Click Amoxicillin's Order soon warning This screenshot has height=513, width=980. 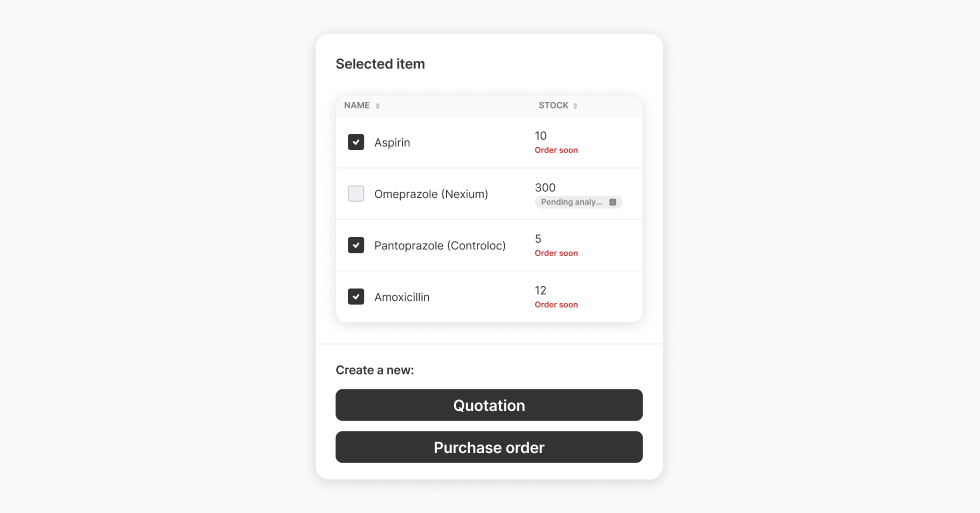[x=556, y=305]
